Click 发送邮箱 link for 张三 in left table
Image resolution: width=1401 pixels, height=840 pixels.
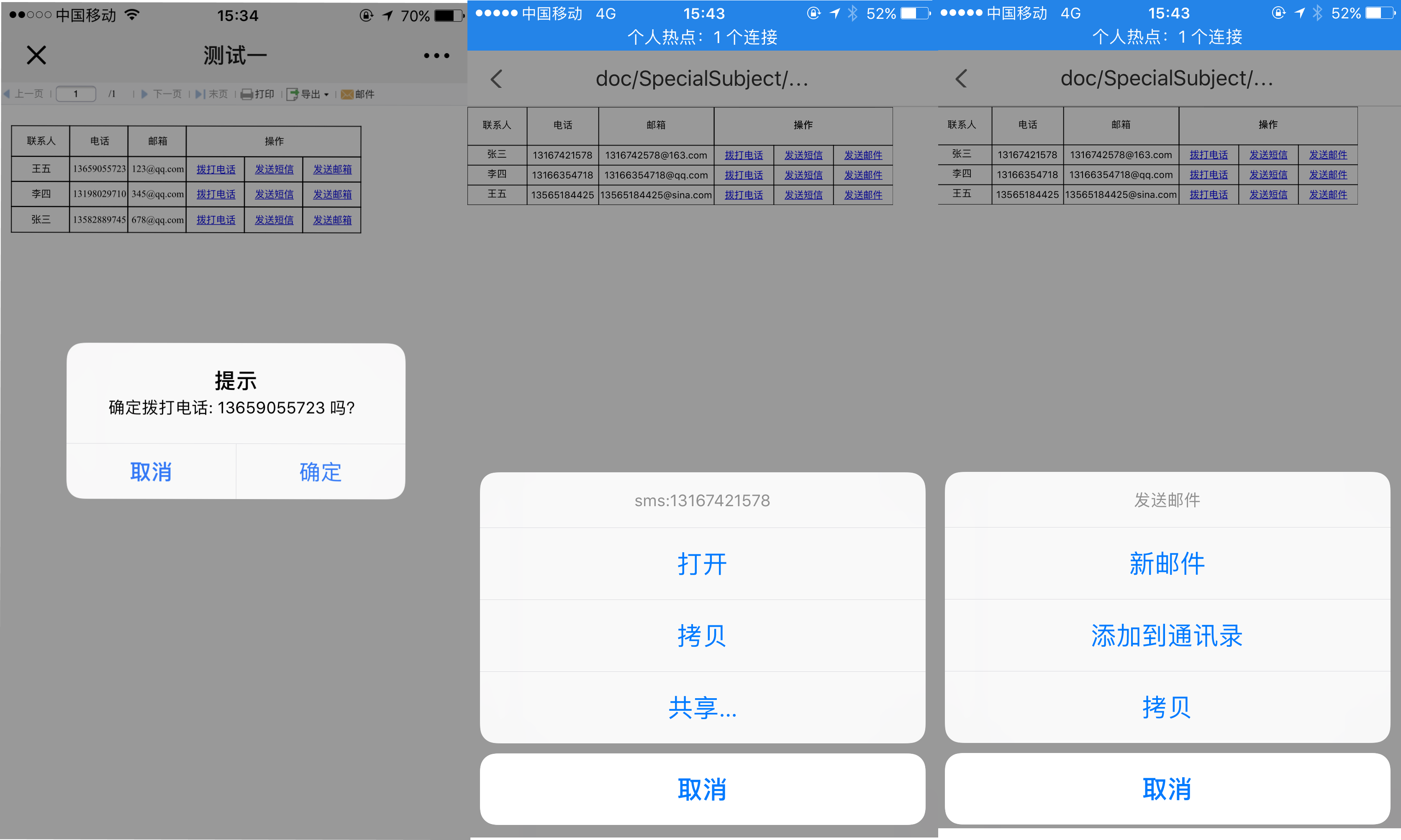pos(332,220)
